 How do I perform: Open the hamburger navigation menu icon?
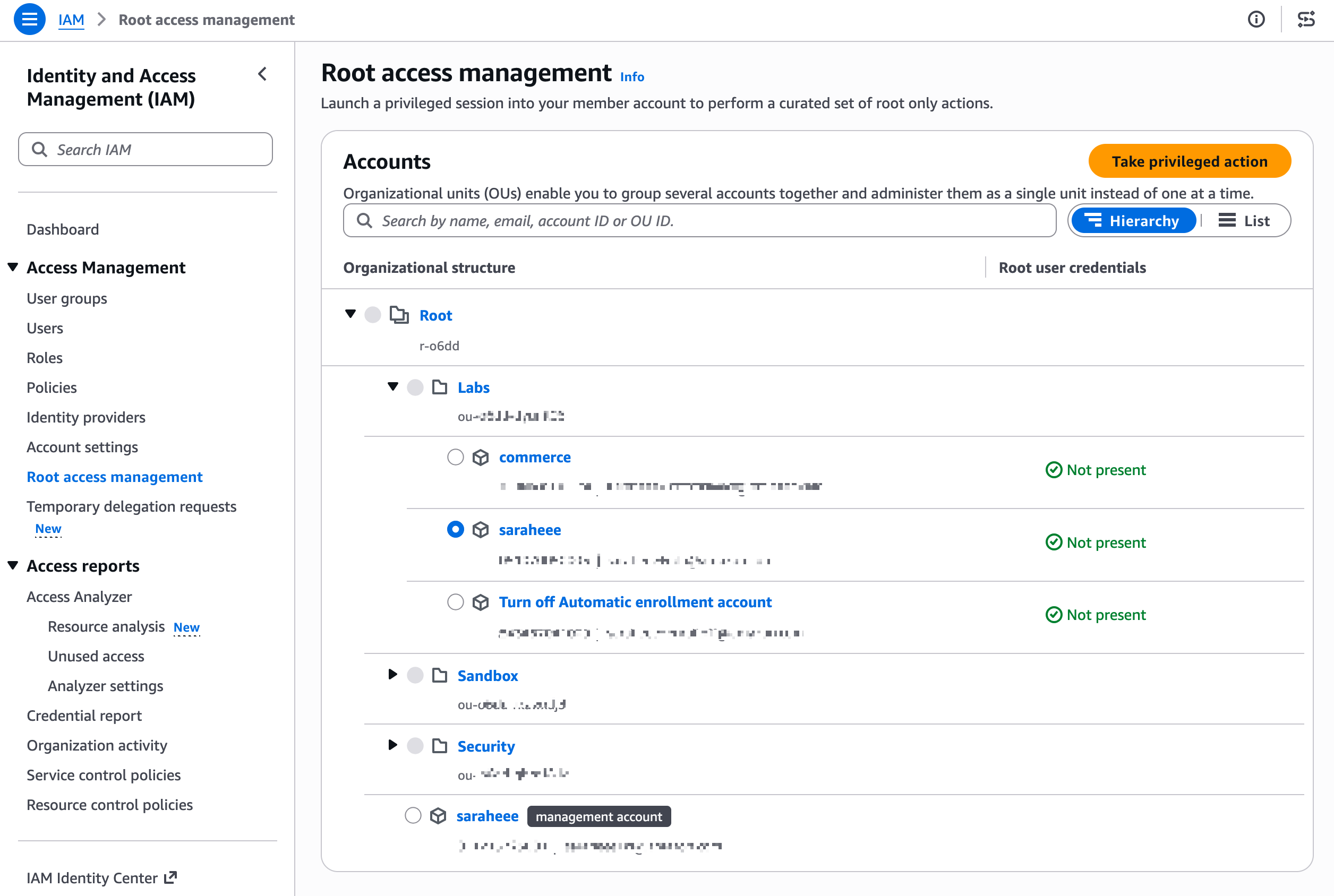(x=29, y=20)
